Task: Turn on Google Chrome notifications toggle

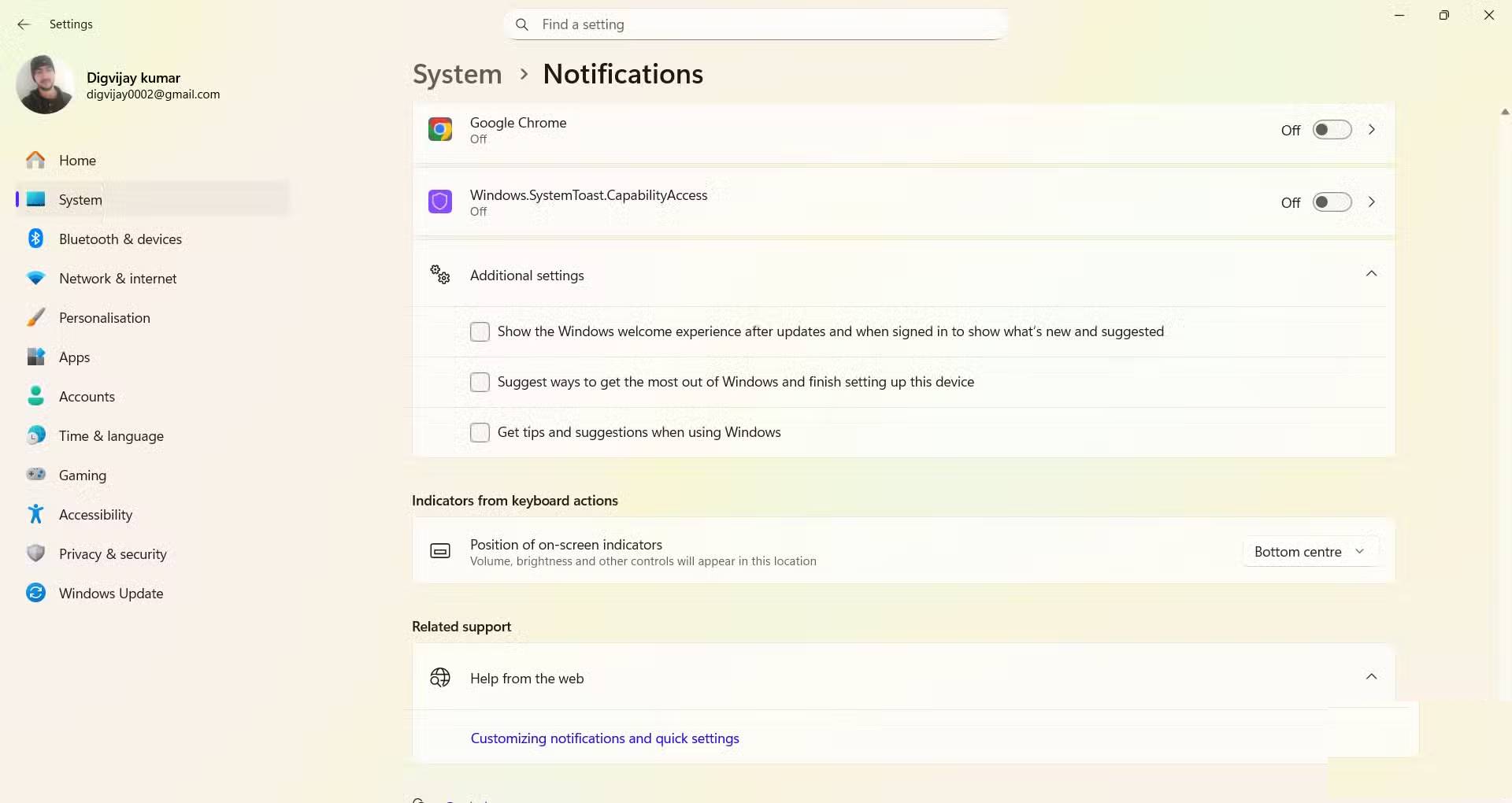Action: [x=1332, y=130]
